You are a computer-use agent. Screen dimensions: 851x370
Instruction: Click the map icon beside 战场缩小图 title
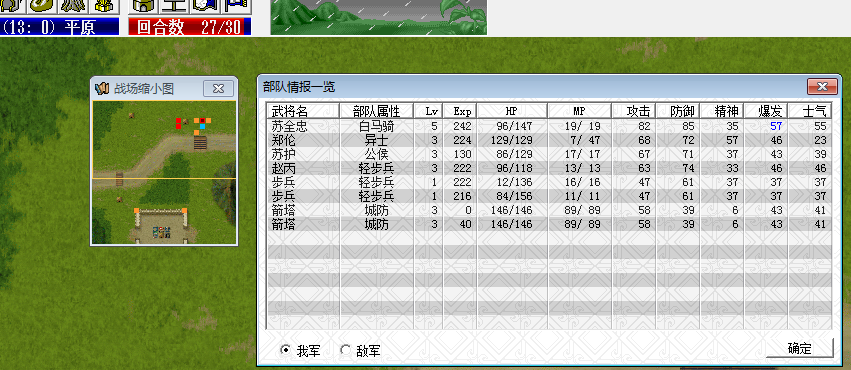102,88
